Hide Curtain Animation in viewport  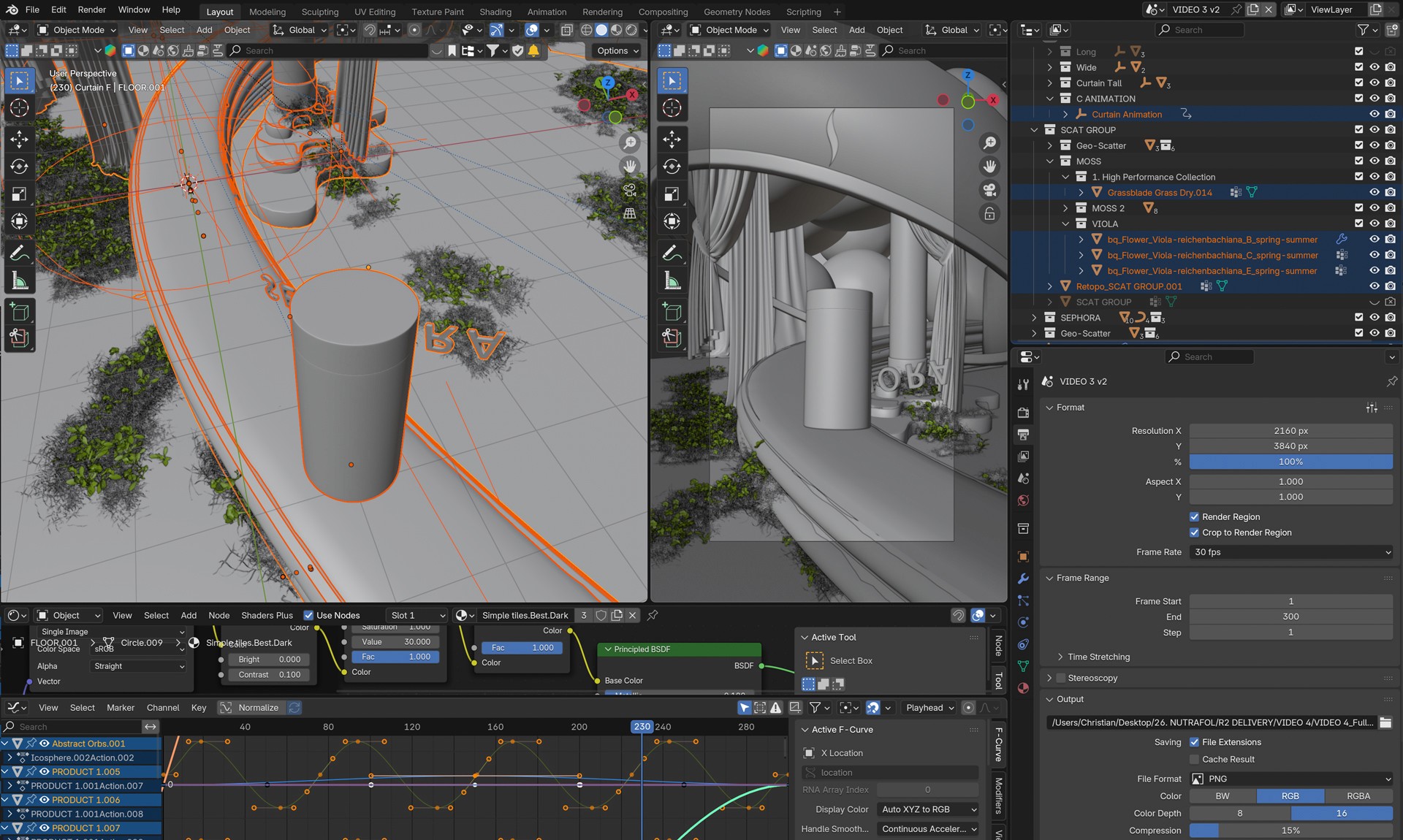1375,115
